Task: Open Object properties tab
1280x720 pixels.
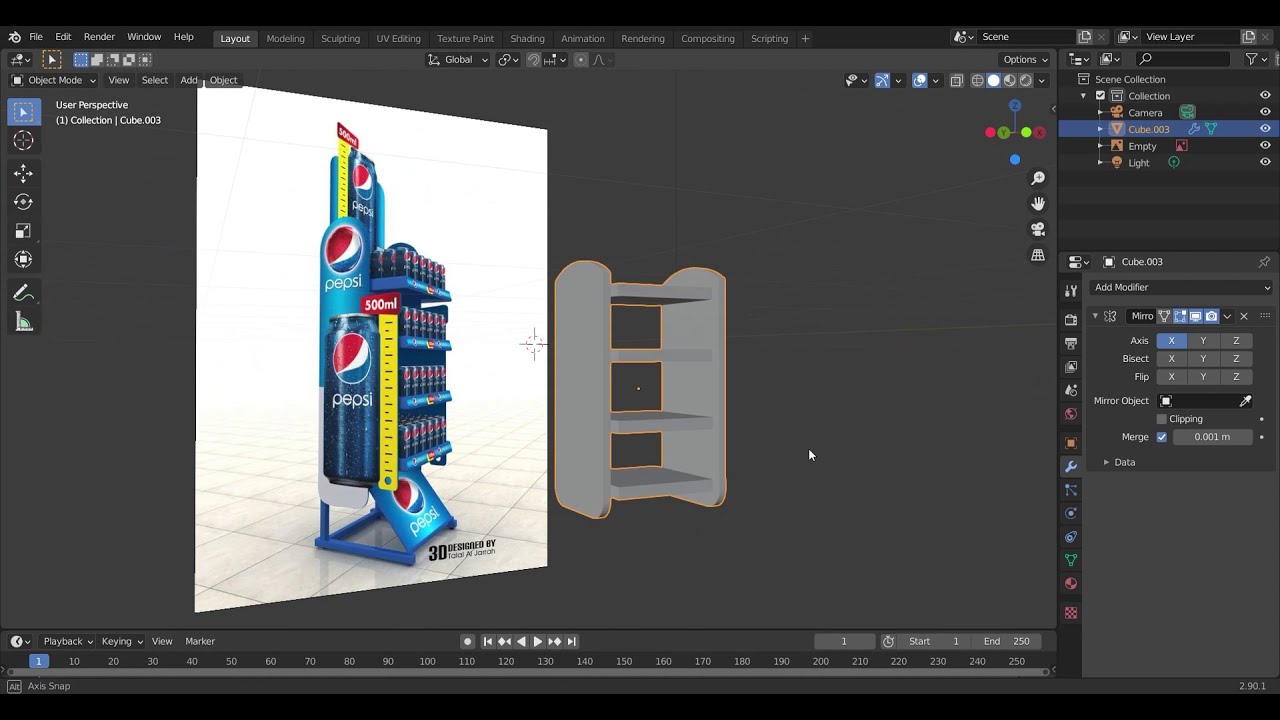Action: (x=1071, y=443)
